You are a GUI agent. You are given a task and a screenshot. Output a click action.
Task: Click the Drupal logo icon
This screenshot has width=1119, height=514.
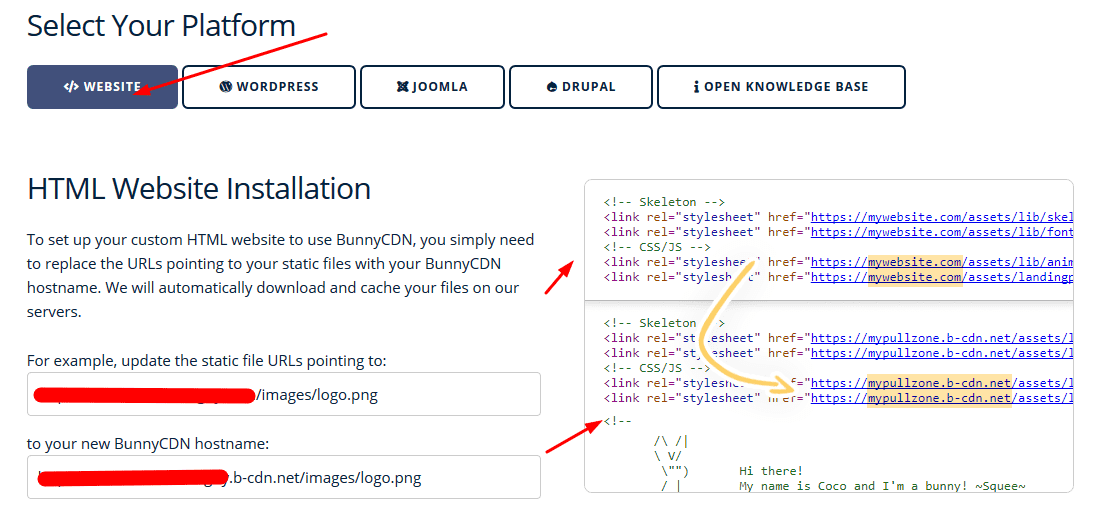551,87
